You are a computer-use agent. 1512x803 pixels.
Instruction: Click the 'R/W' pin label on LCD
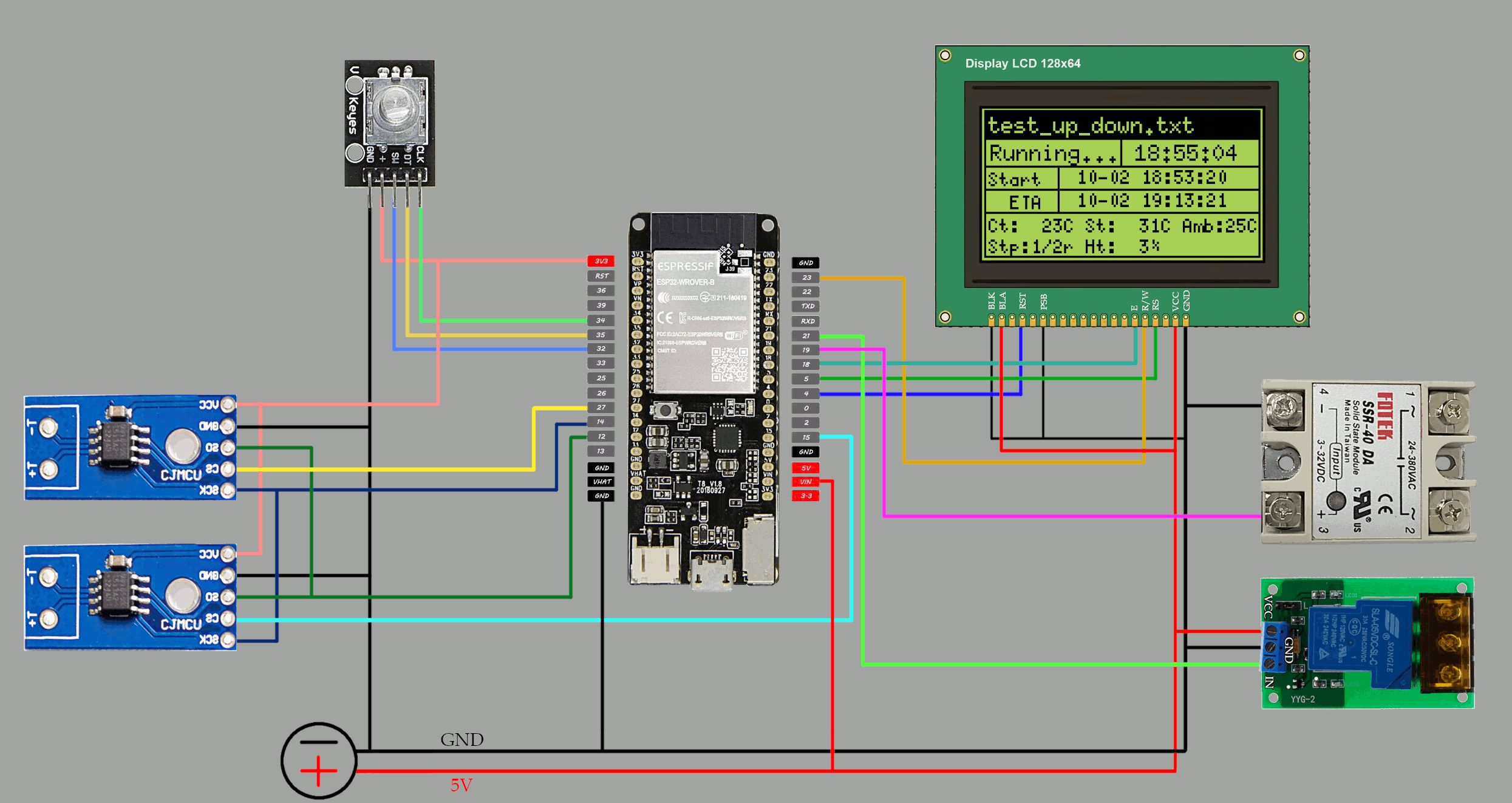[x=1145, y=300]
